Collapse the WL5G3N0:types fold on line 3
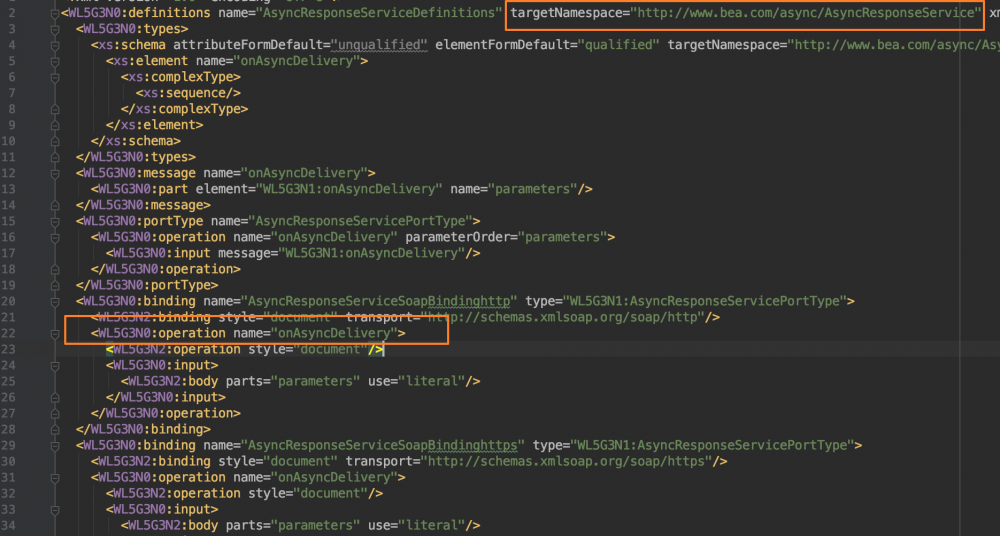1000x536 pixels. tap(55, 29)
